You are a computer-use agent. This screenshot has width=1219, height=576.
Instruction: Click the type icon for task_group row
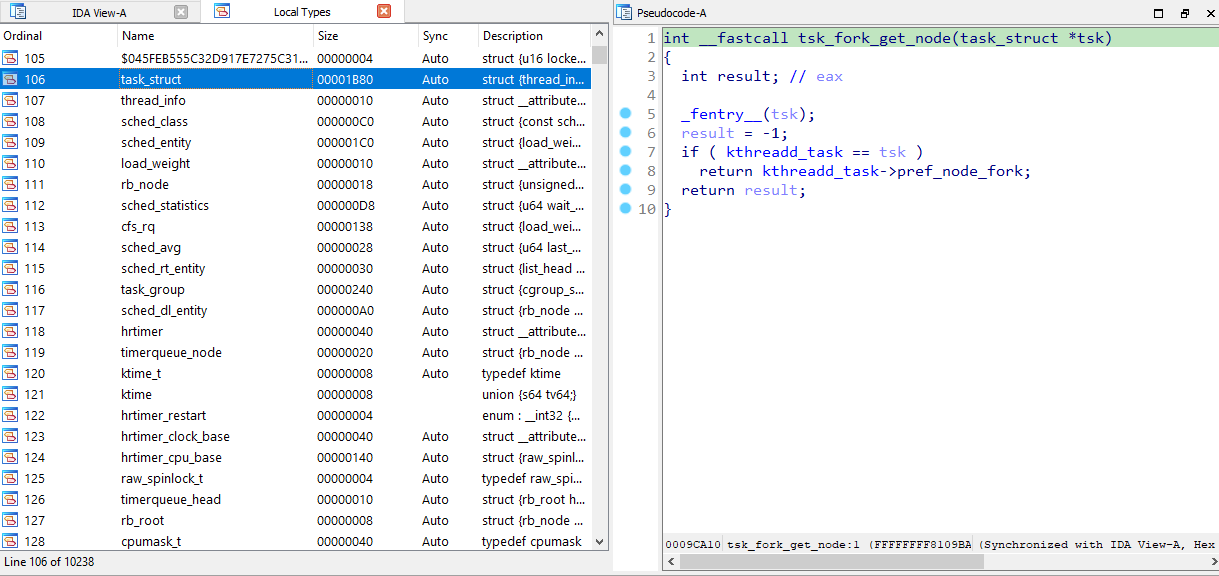tap(10, 289)
